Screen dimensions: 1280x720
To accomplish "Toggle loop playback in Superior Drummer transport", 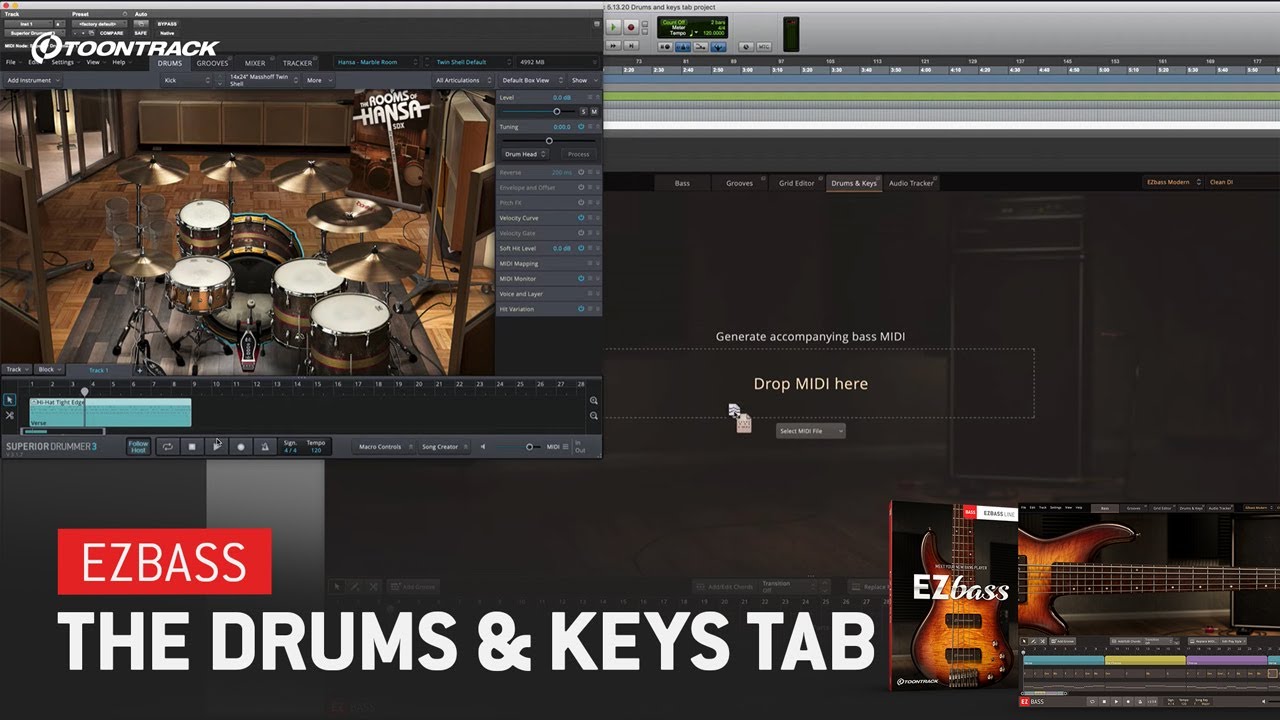I will click(168, 447).
